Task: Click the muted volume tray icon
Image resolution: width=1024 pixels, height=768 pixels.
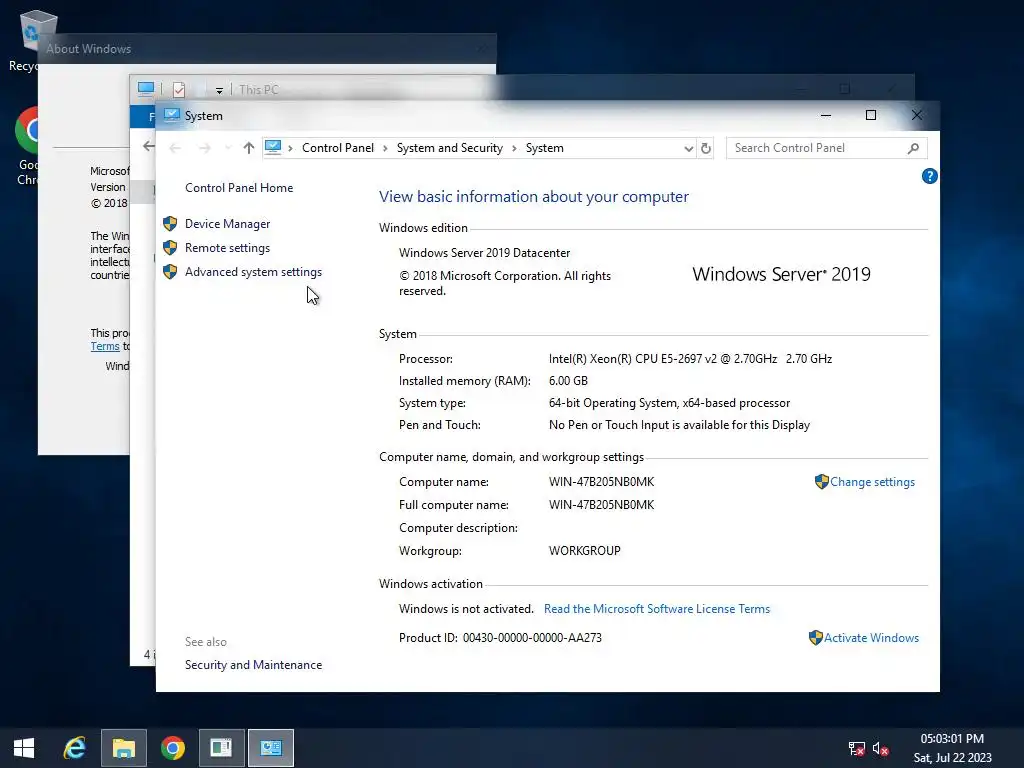Action: tap(880, 749)
